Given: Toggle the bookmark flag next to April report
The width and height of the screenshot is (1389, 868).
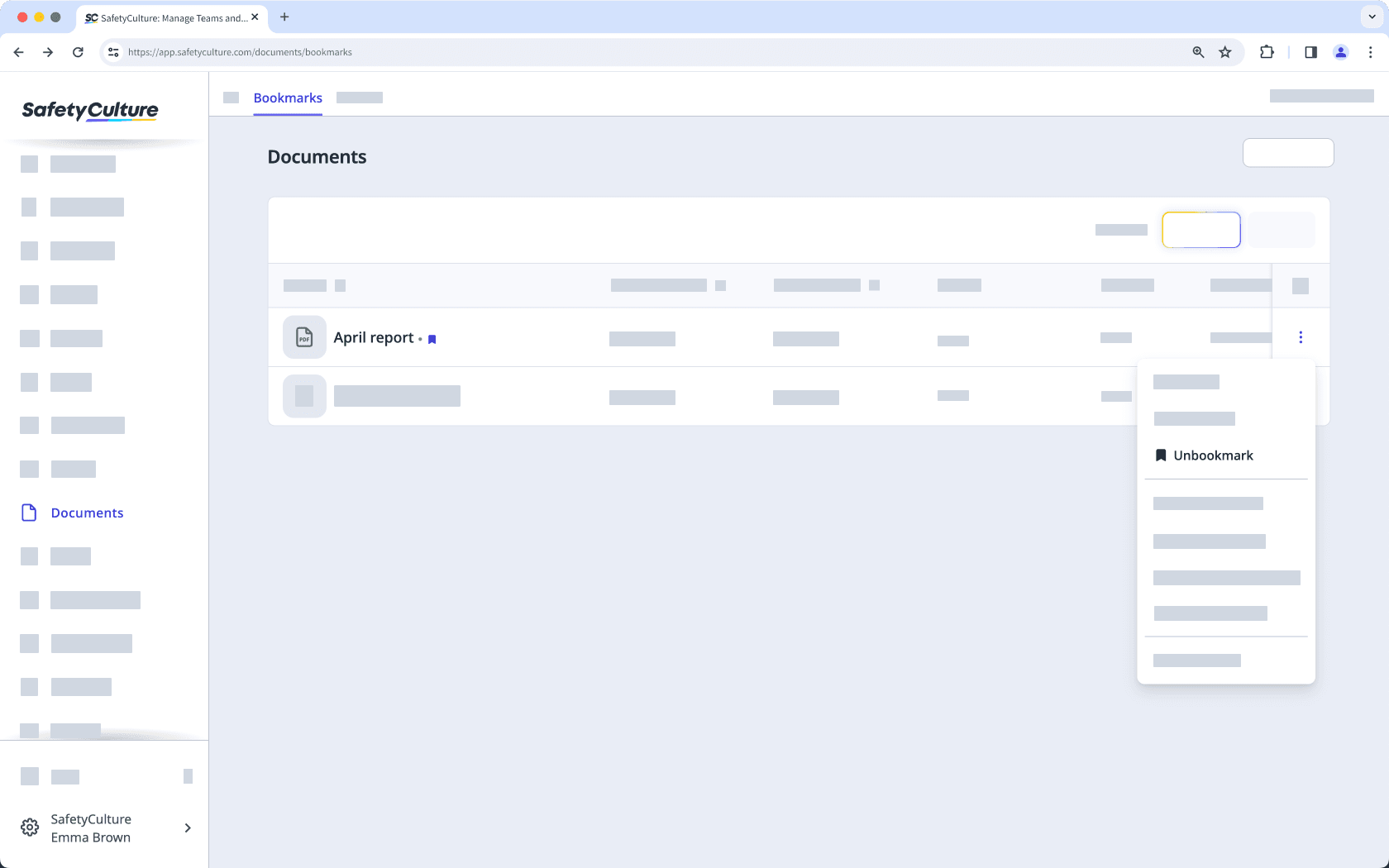Looking at the screenshot, I should tap(432, 339).
